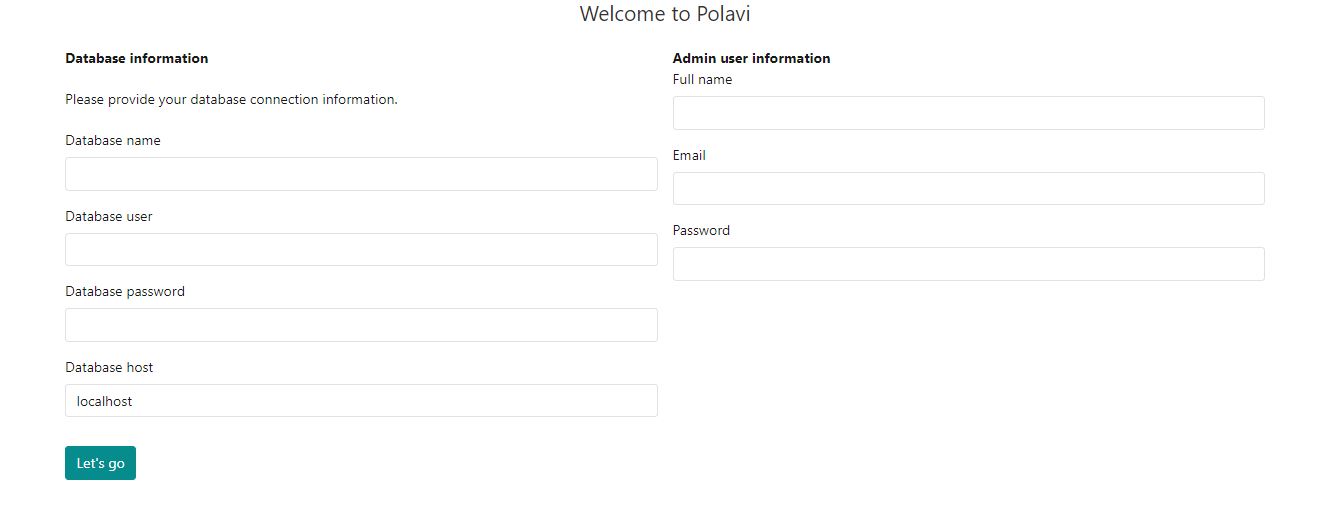Image resolution: width=1330 pixels, height=512 pixels.
Task: Click the "Database host" label
Action: pyautogui.click(x=109, y=368)
